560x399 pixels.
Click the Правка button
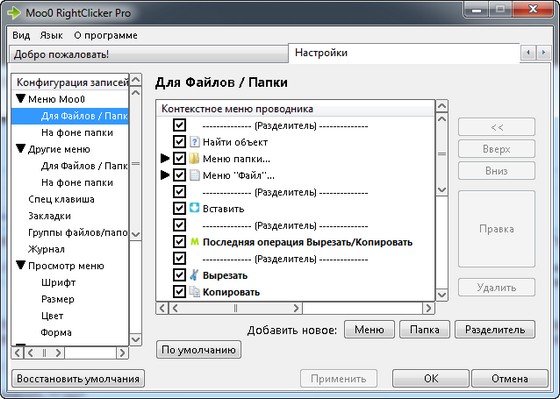(x=497, y=229)
